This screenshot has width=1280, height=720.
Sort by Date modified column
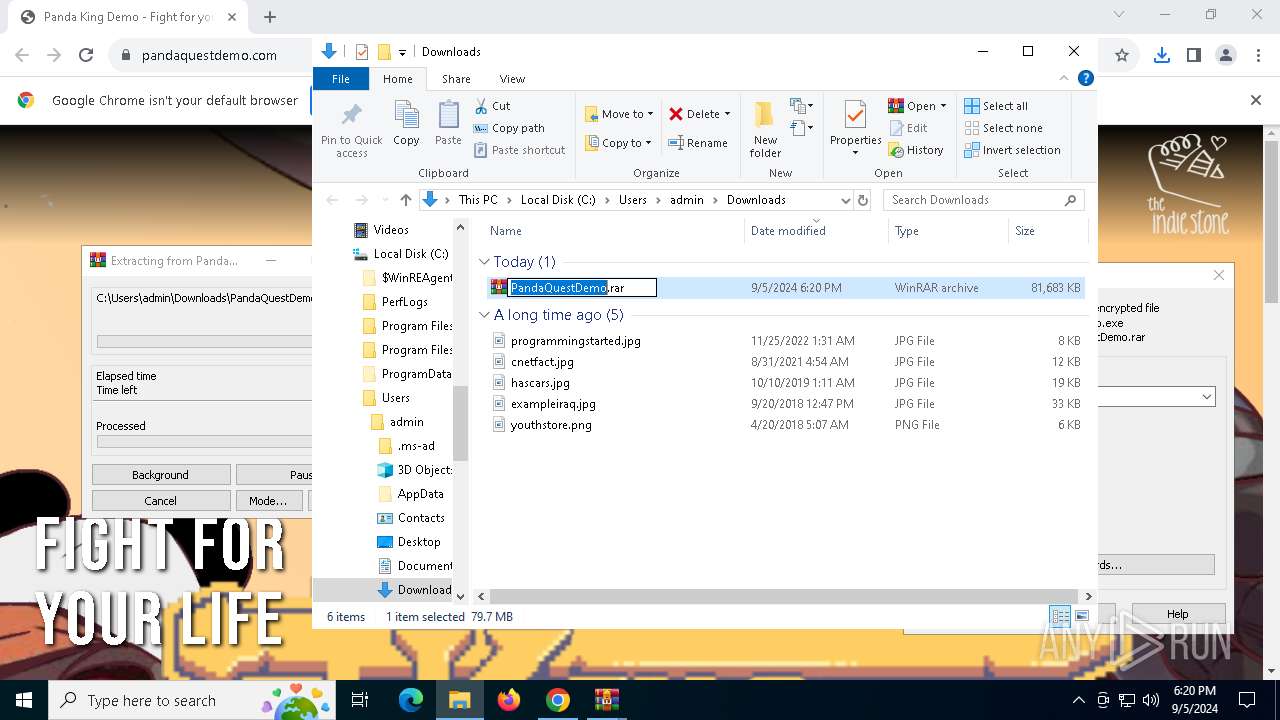click(x=816, y=231)
